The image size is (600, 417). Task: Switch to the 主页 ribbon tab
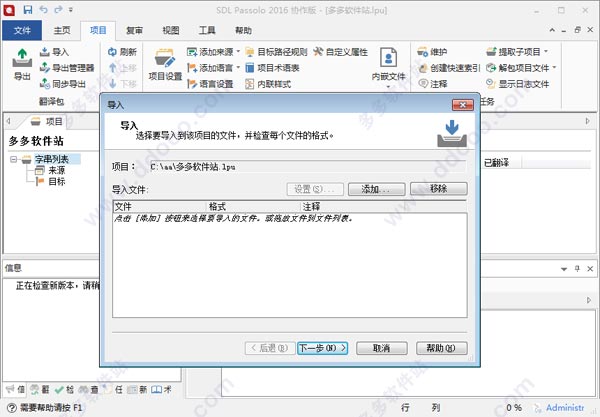coord(62,30)
